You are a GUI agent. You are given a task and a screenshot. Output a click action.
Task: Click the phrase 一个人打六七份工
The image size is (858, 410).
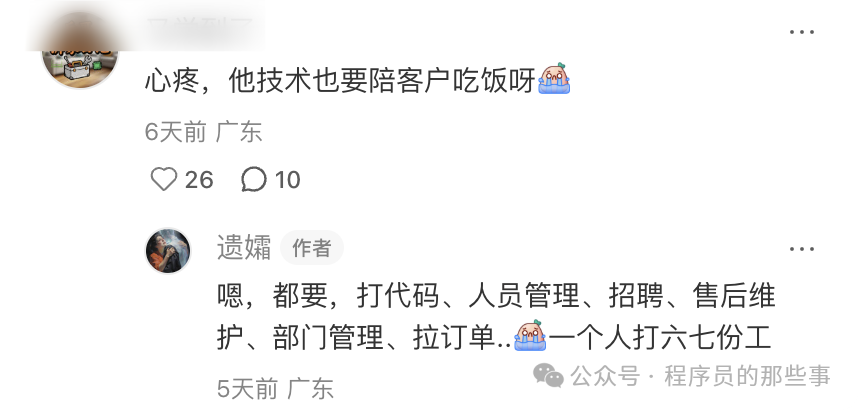(x=660, y=337)
